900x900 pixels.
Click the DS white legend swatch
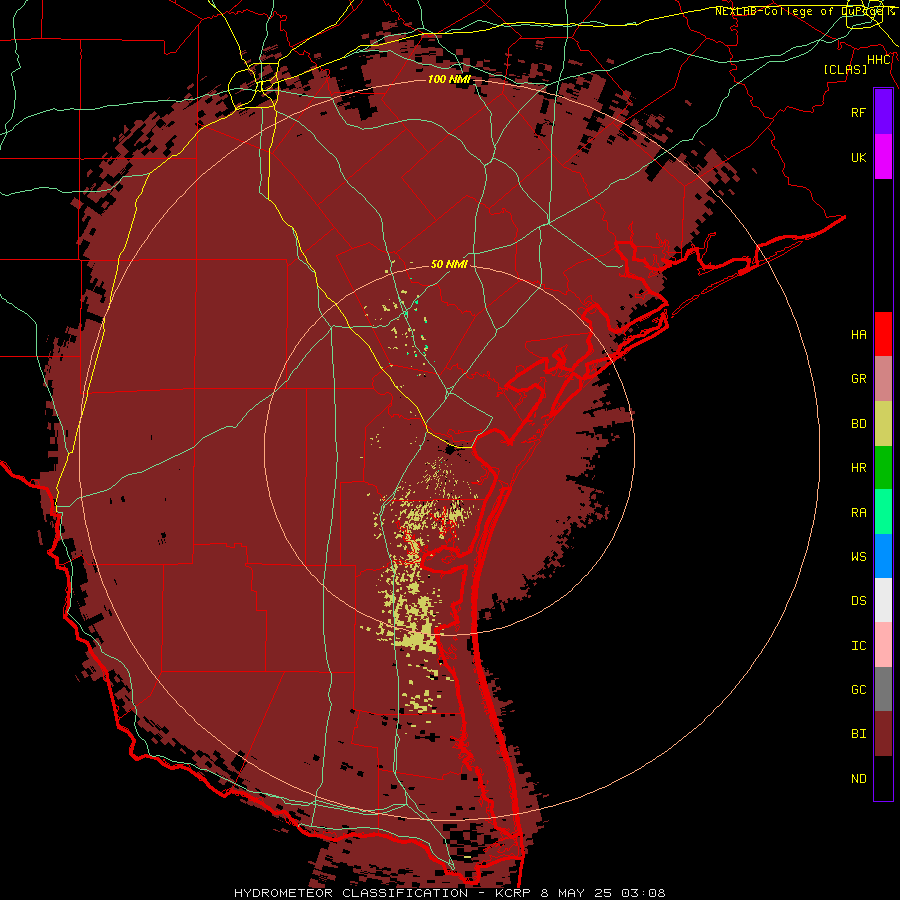coord(883,600)
